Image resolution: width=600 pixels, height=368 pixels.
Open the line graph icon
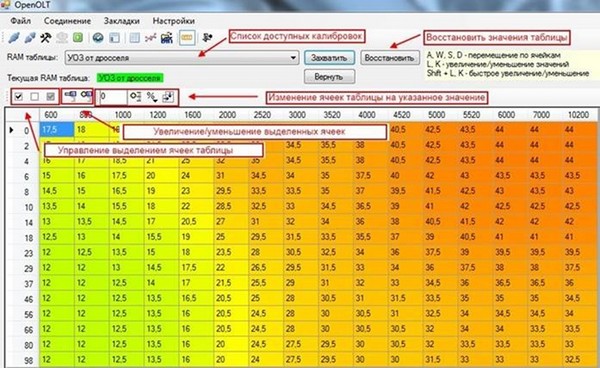click(150, 37)
